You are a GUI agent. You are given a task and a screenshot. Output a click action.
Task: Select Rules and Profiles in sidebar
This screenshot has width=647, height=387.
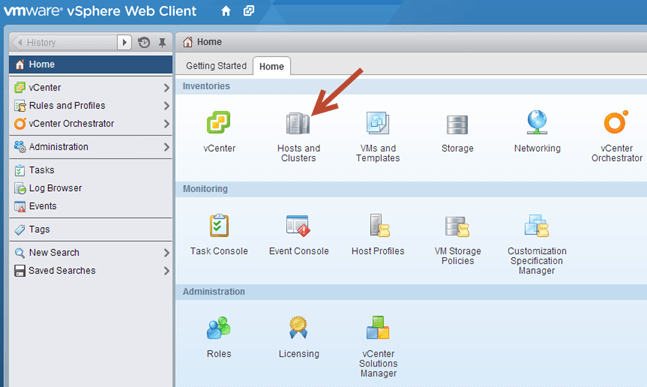(90, 106)
